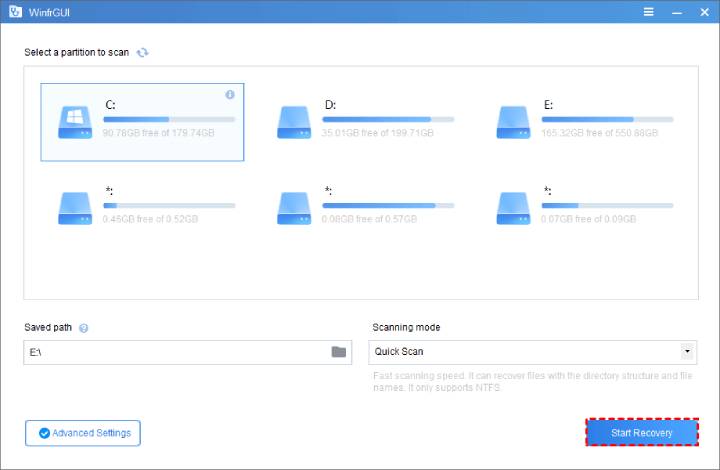Click drive icon of 0.57GB partition
Image resolution: width=720 pixels, height=470 pixels.
click(294, 208)
